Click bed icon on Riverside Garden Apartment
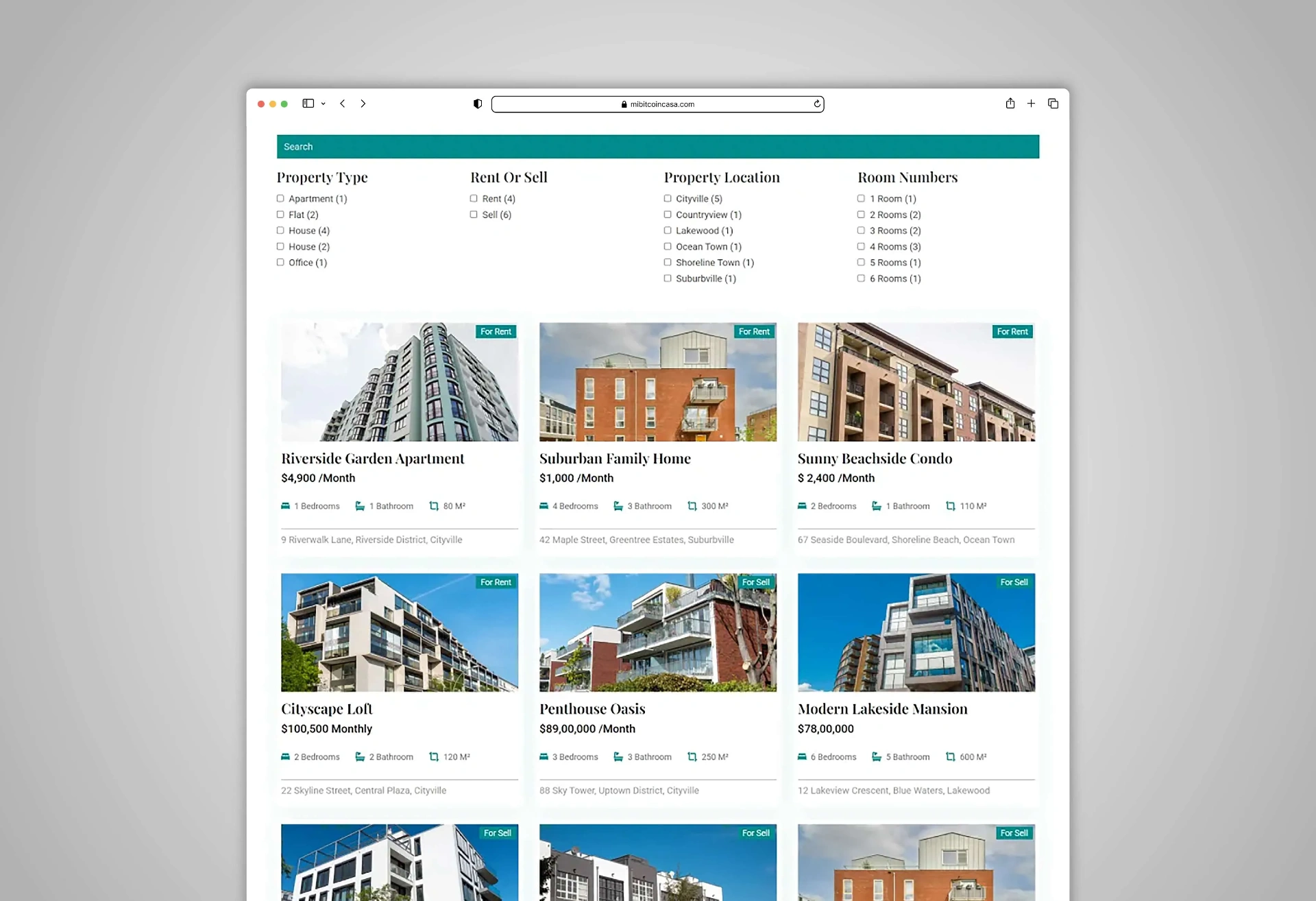Image resolution: width=1316 pixels, height=901 pixels. 285,506
